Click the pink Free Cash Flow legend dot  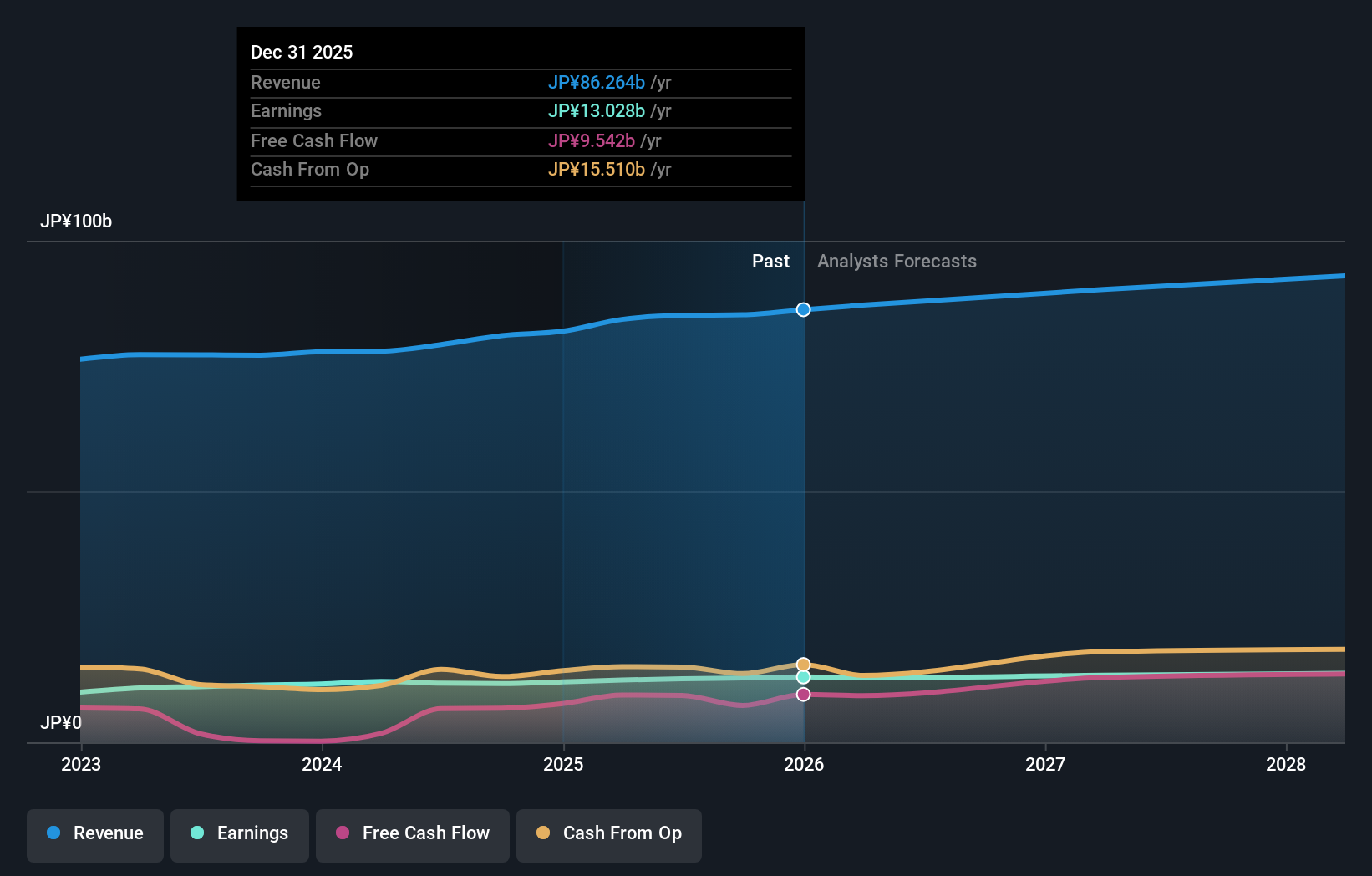[341, 833]
